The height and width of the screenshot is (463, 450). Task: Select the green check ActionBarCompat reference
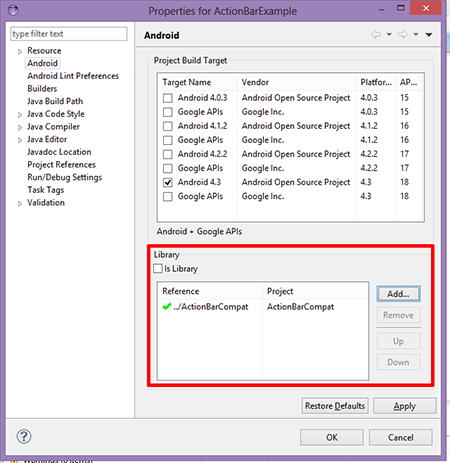pyautogui.click(x=205, y=307)
